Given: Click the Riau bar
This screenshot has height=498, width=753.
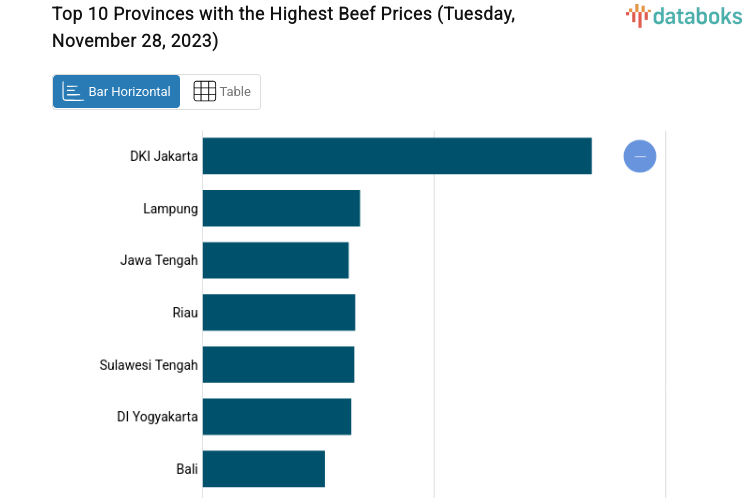Looking at the screenshot, I should [x=279, y=312].
